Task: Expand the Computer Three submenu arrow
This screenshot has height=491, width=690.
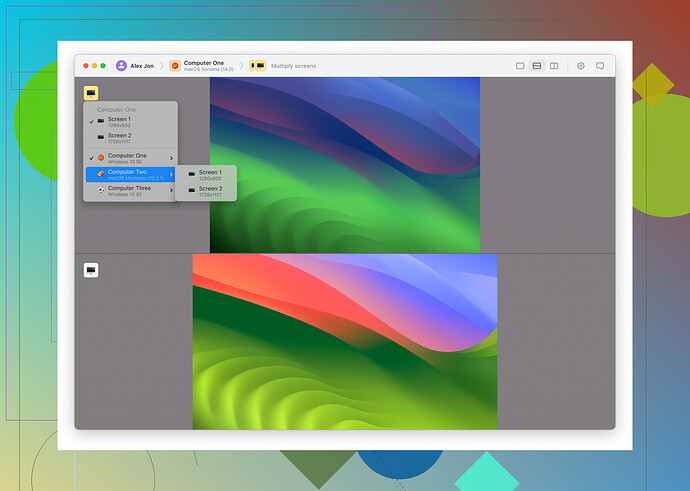Action: tap(171, 190)
